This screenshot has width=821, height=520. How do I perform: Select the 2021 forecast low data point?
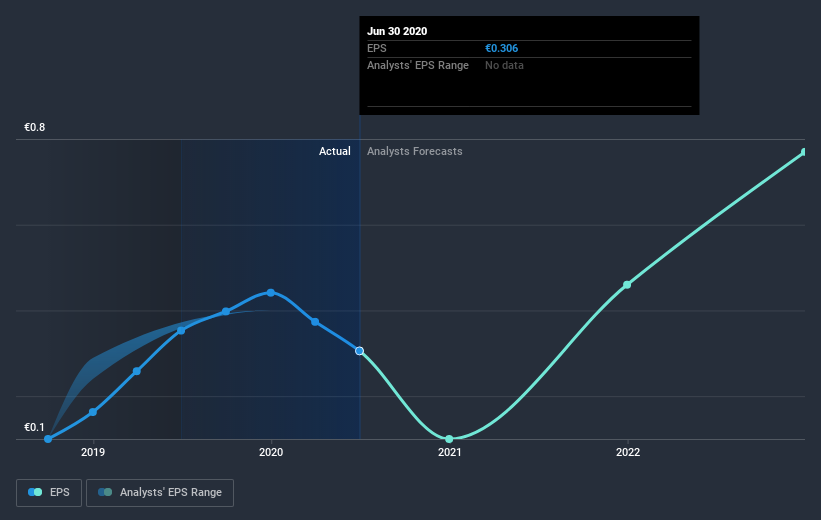tap(449, 439)
